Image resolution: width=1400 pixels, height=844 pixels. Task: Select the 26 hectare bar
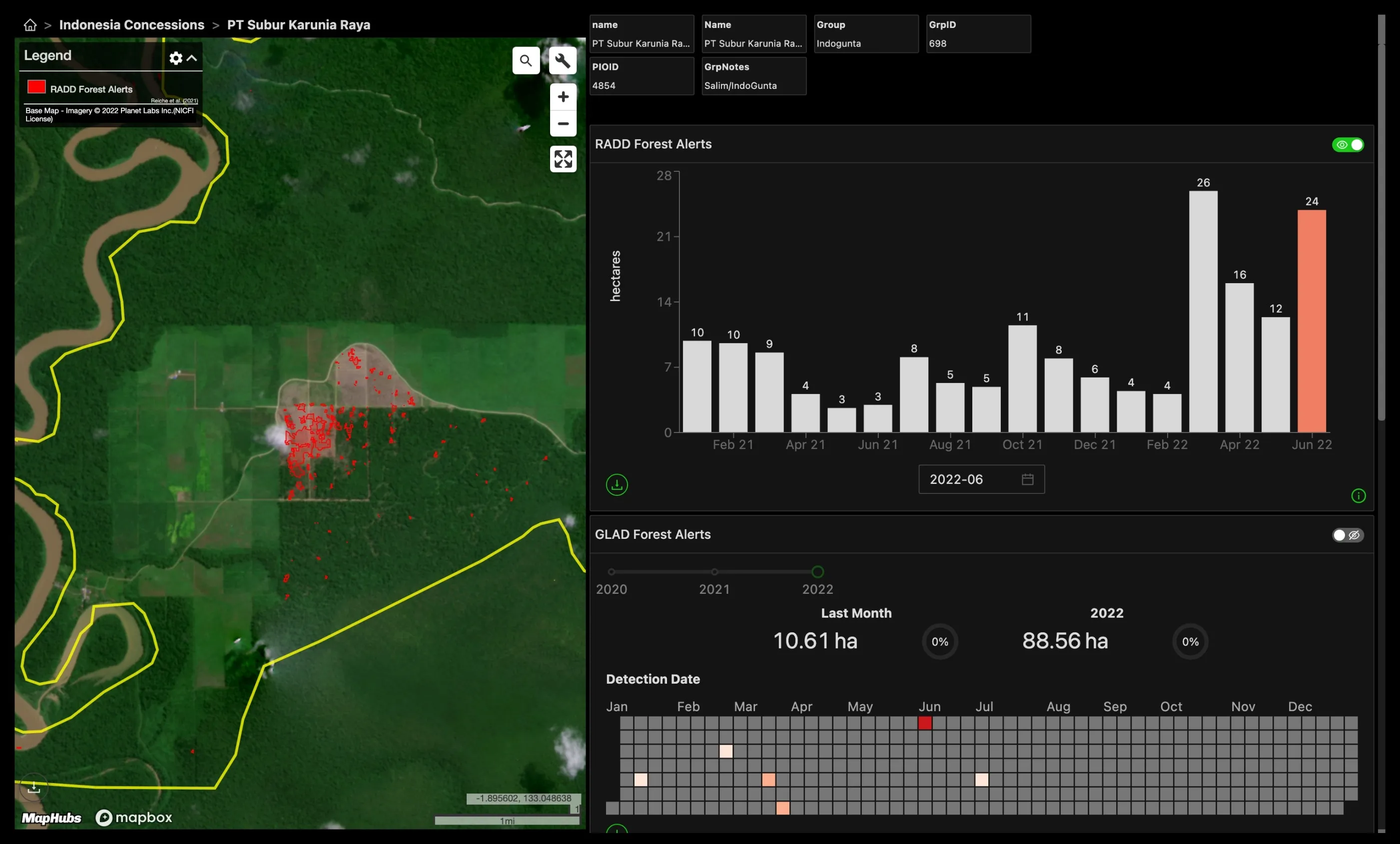coord(1203,311)
